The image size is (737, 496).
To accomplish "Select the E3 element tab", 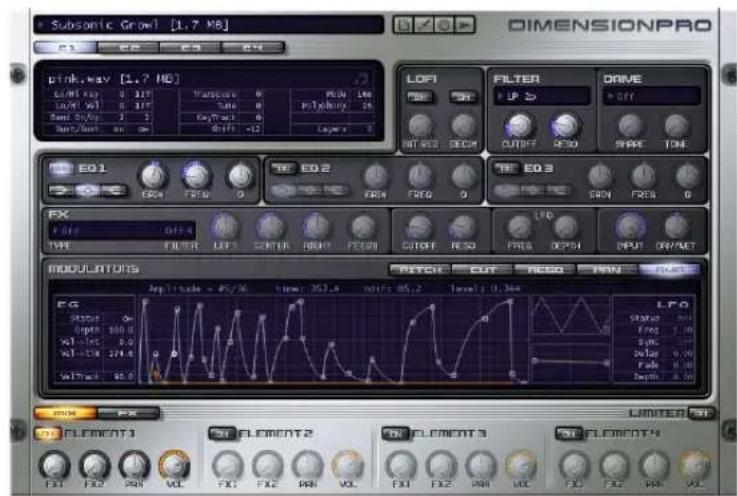I will click(190, 47).
